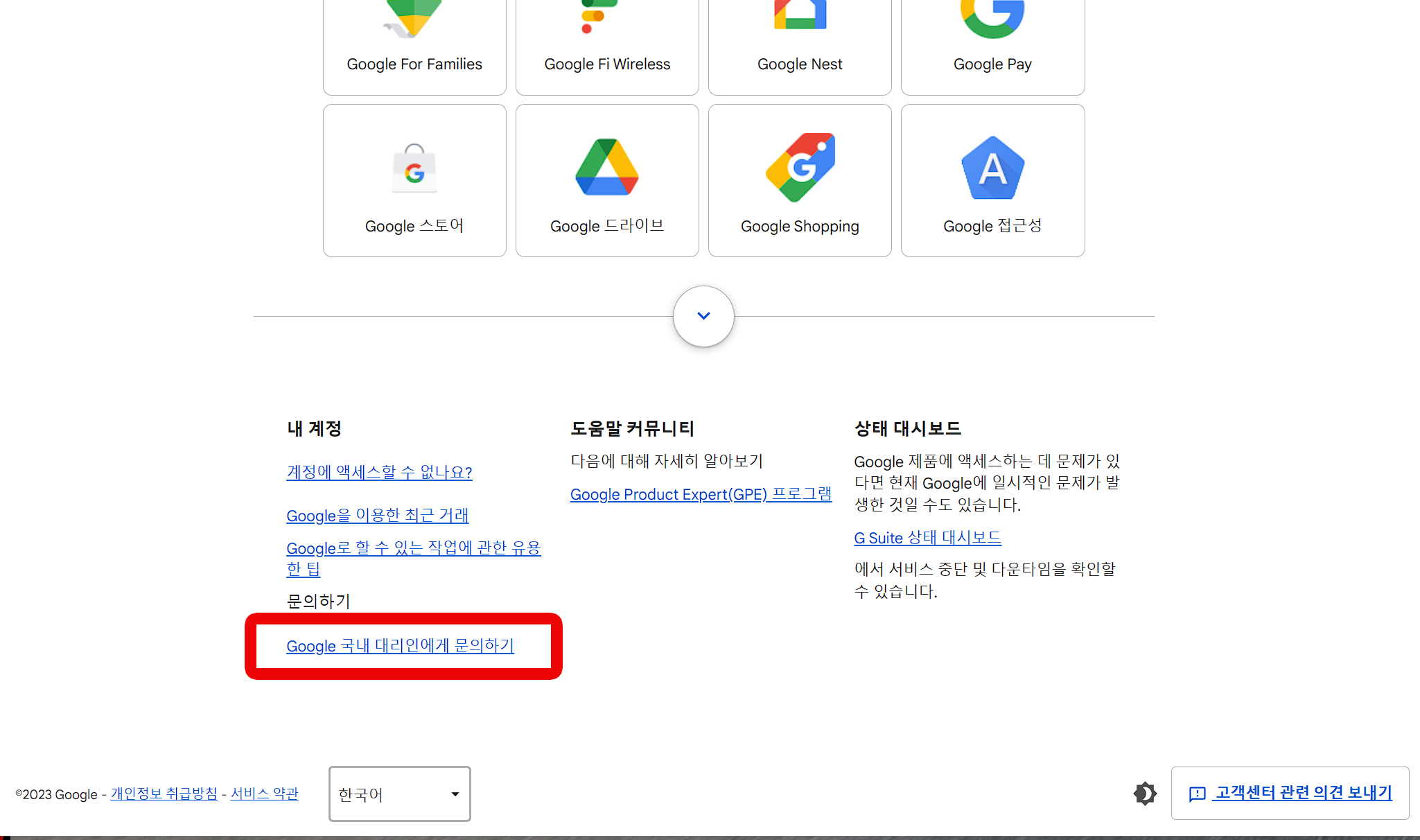Open Google Product Expert(GPE) 프로그램 link
Screen dimensions: 1420x840
(x=701, y=494)
